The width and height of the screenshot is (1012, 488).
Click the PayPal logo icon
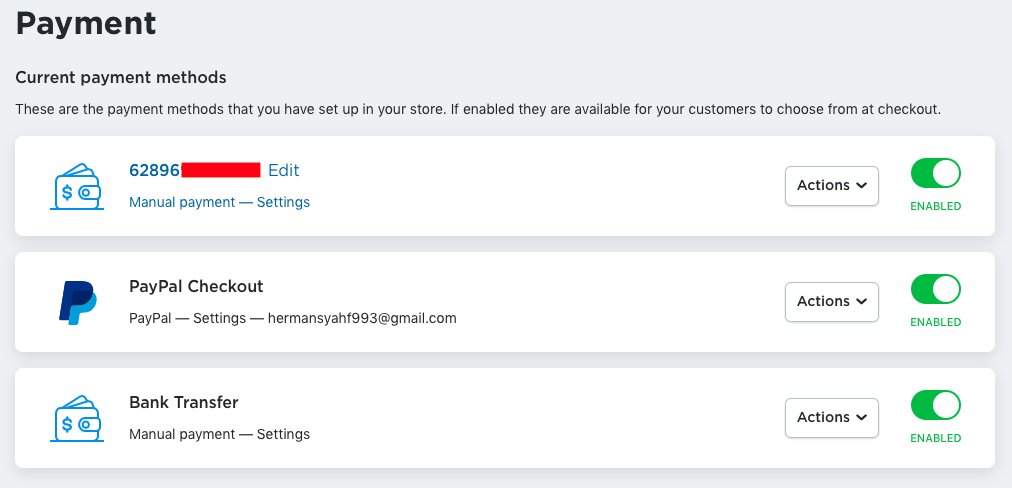point(77,302)
